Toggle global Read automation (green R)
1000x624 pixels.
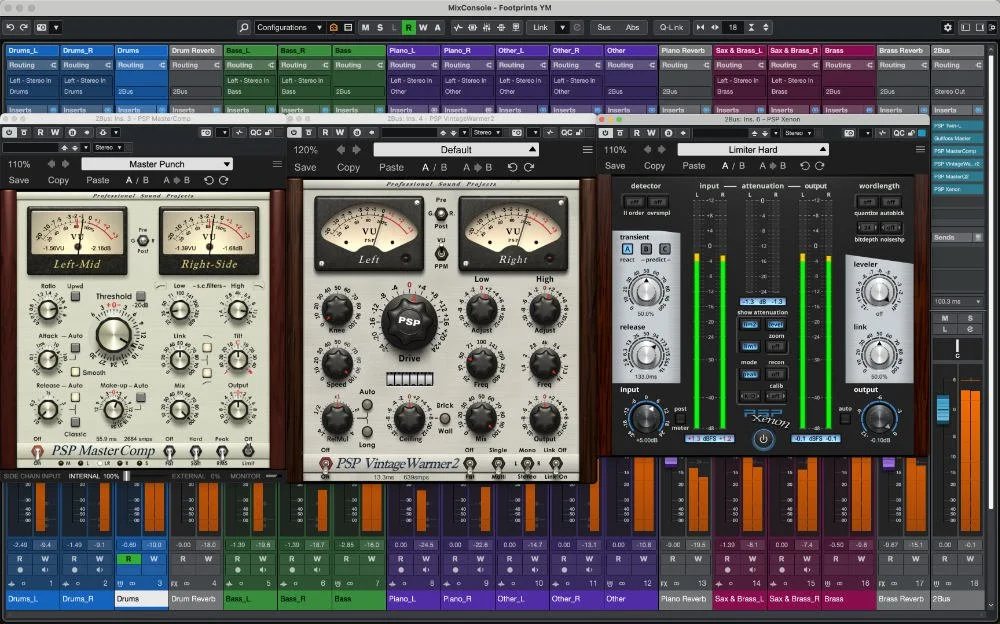pyautogui.click(x=408, y=27)
